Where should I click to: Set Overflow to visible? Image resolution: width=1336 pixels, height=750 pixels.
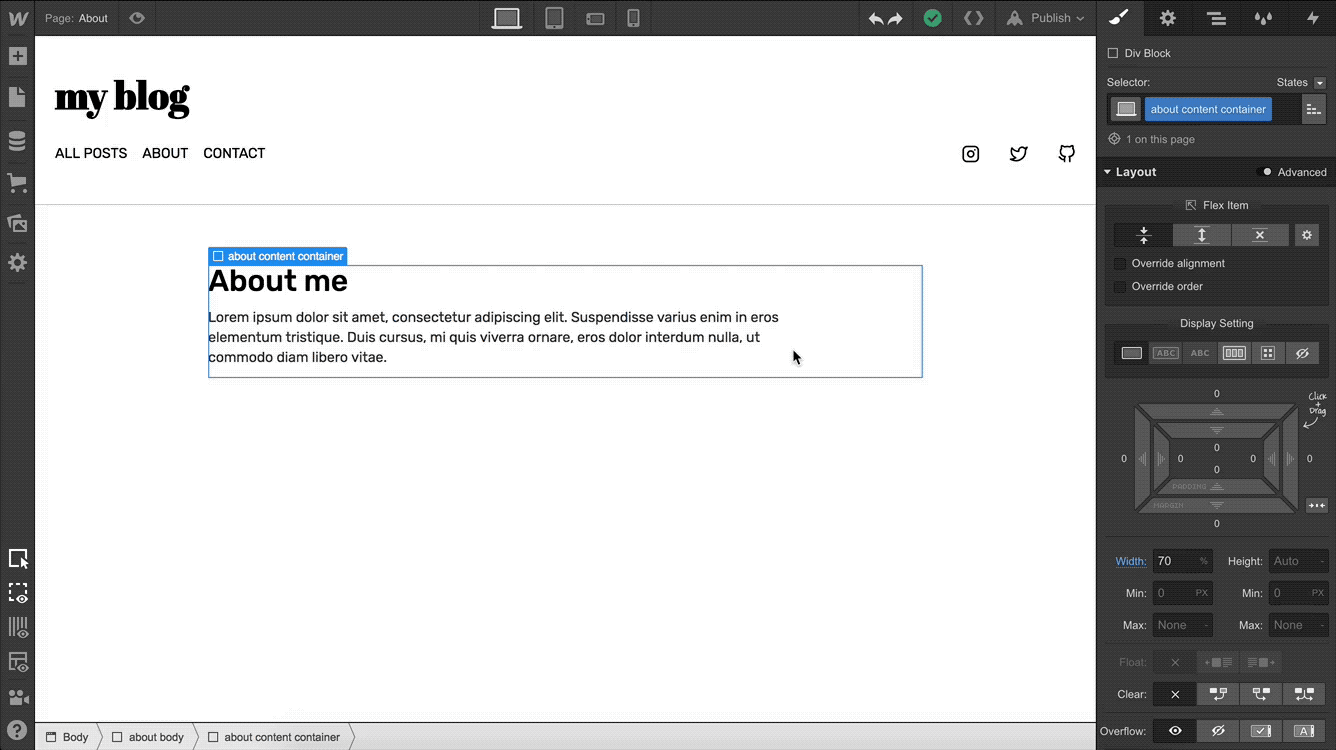pyautogui.click(x=1175, y=731)
